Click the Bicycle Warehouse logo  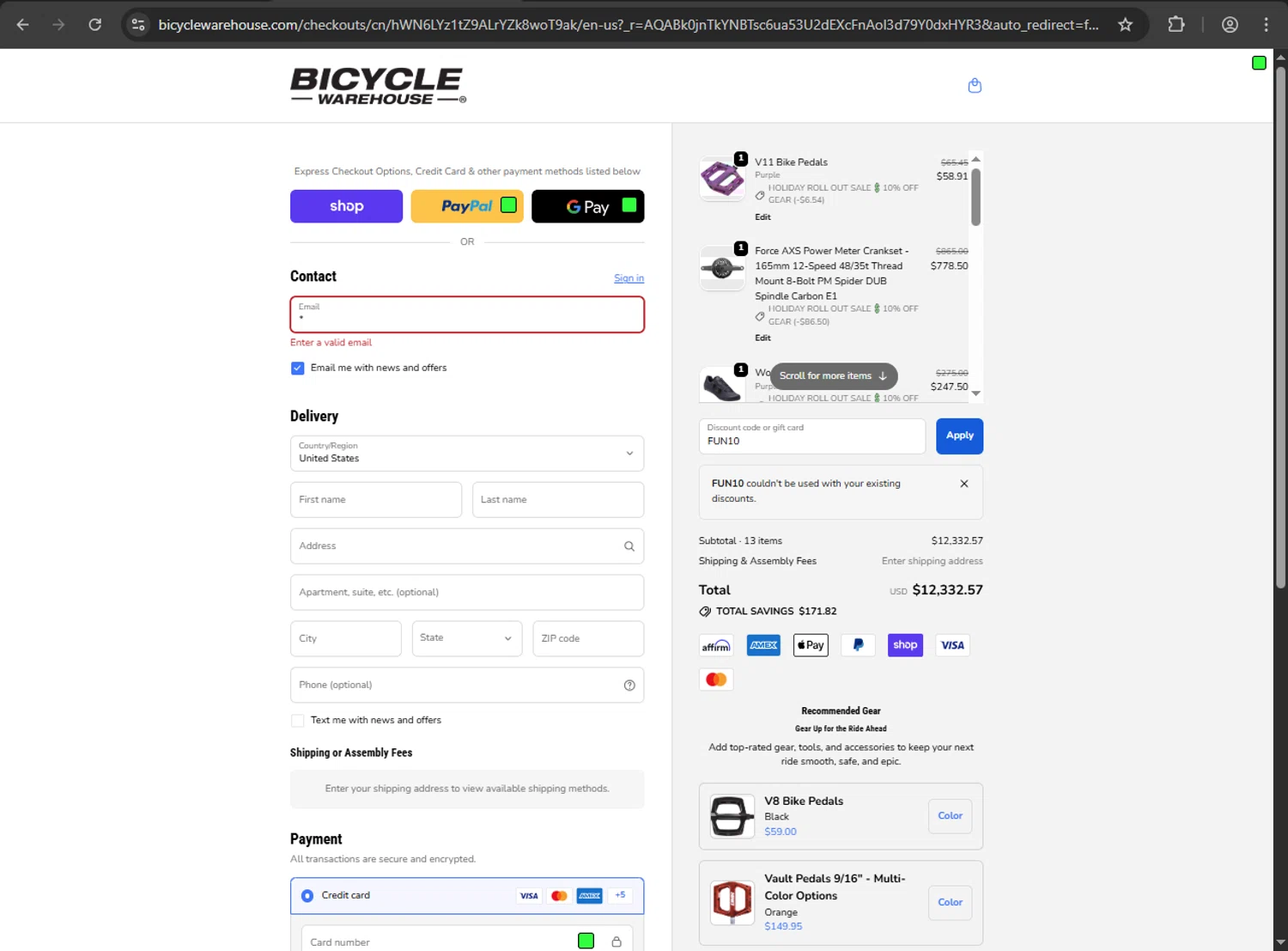(378, 86)
